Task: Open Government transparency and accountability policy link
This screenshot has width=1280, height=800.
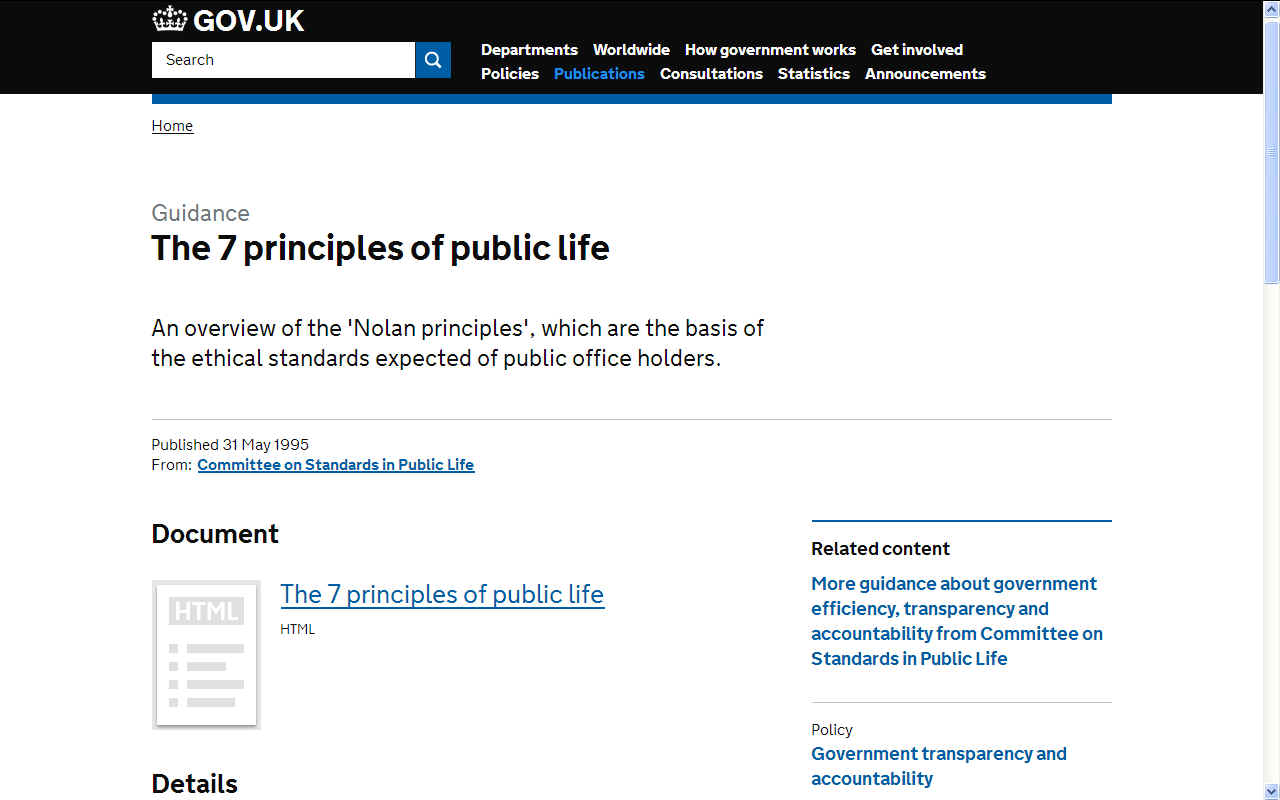Action: (x=939, y=766)
